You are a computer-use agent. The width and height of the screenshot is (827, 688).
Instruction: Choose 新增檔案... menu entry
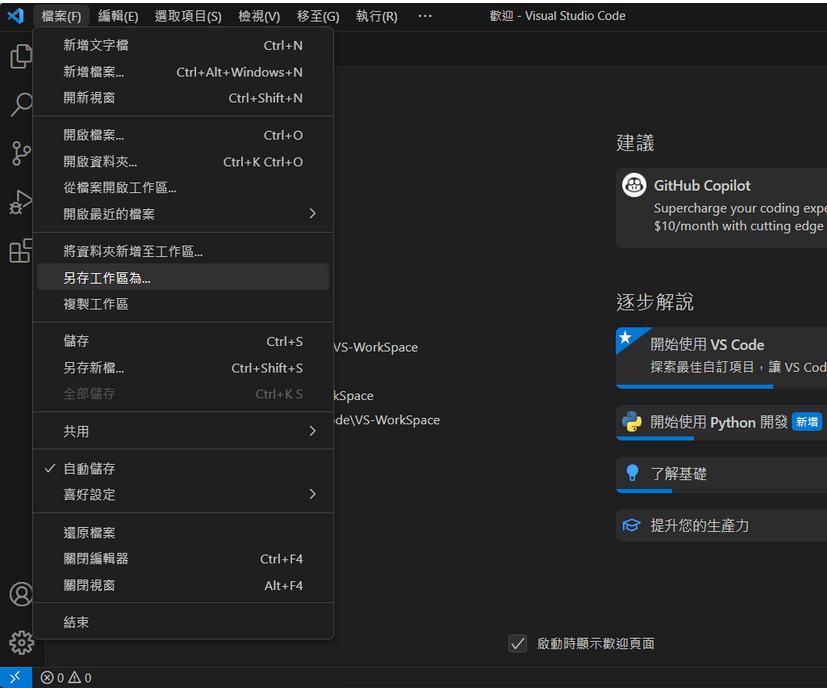(183, 72)
